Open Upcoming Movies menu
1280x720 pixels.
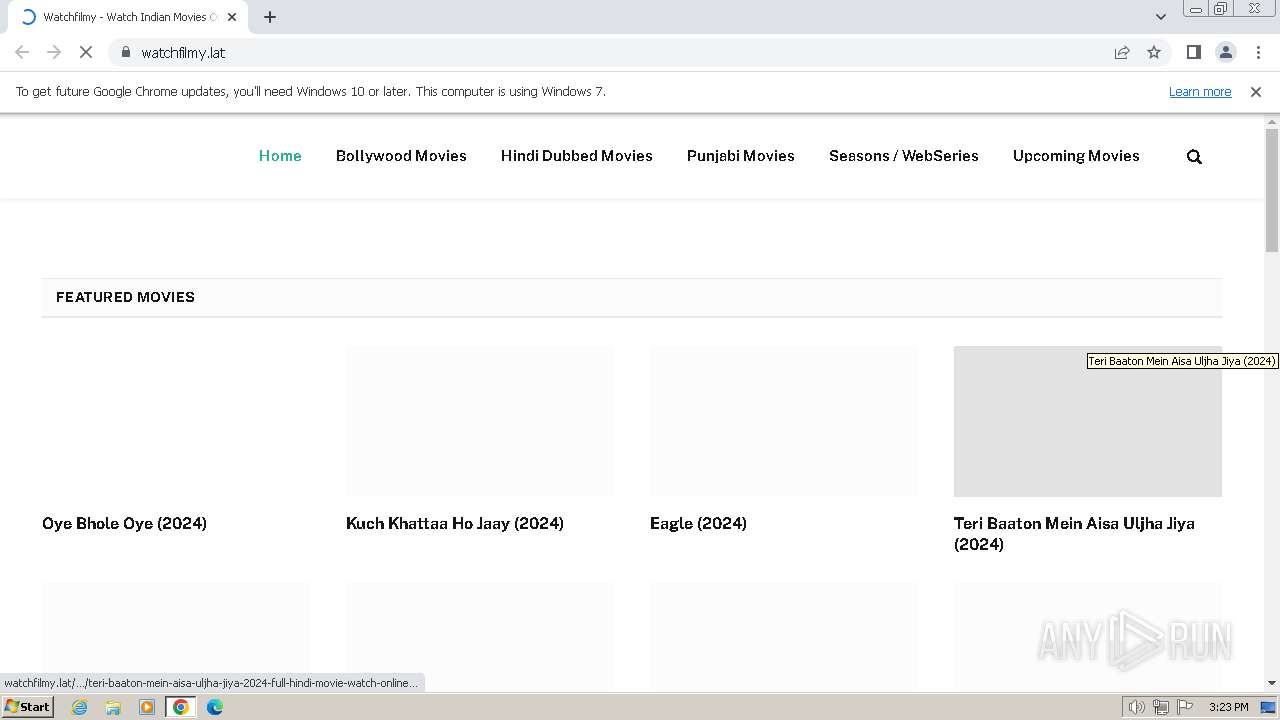pyautogui.click(x=1076, y=156)
